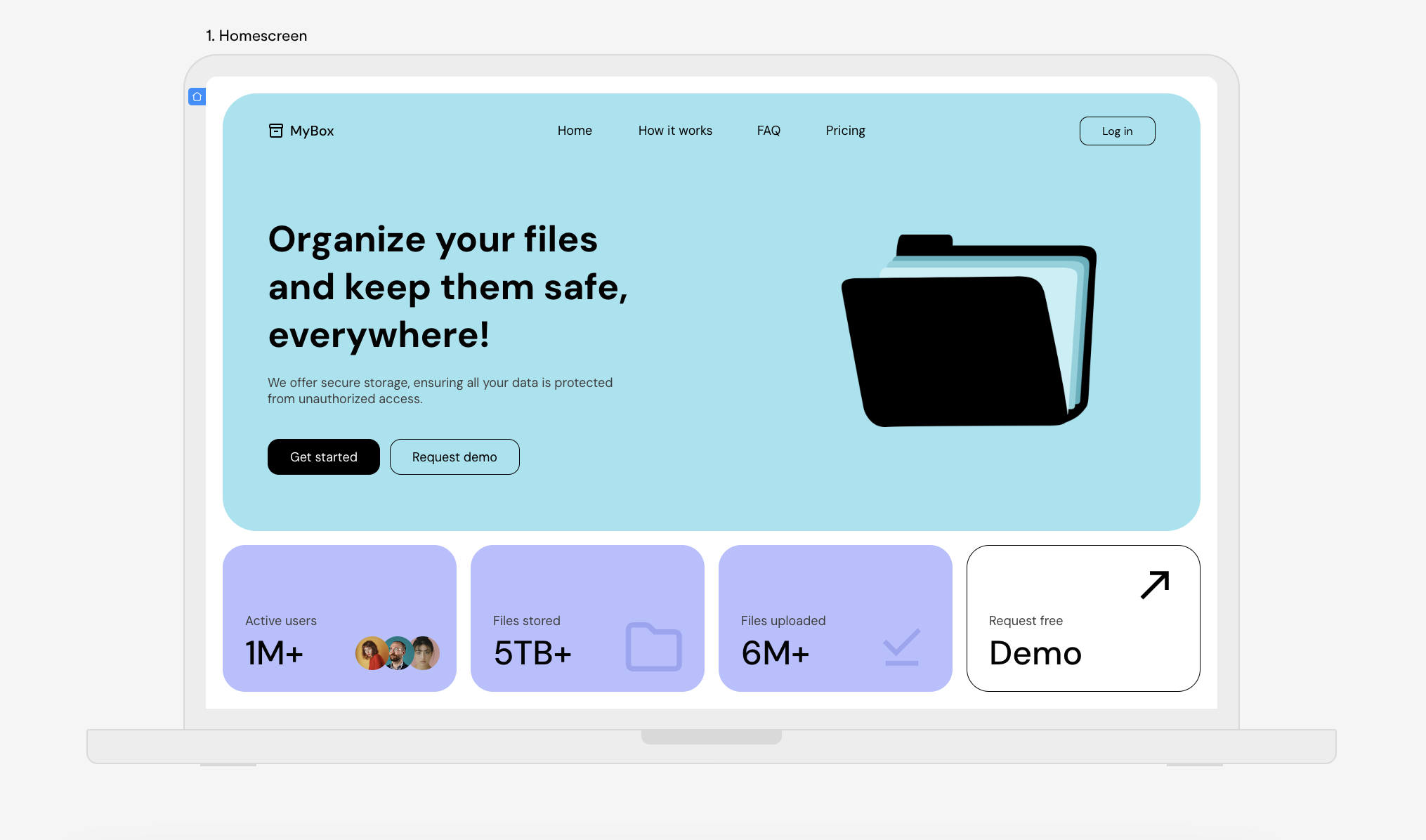This screenshot has width=1426, height=840.
Task: Click the diagonal arrow icon in the Demo card
Action: click(1154, 584)
